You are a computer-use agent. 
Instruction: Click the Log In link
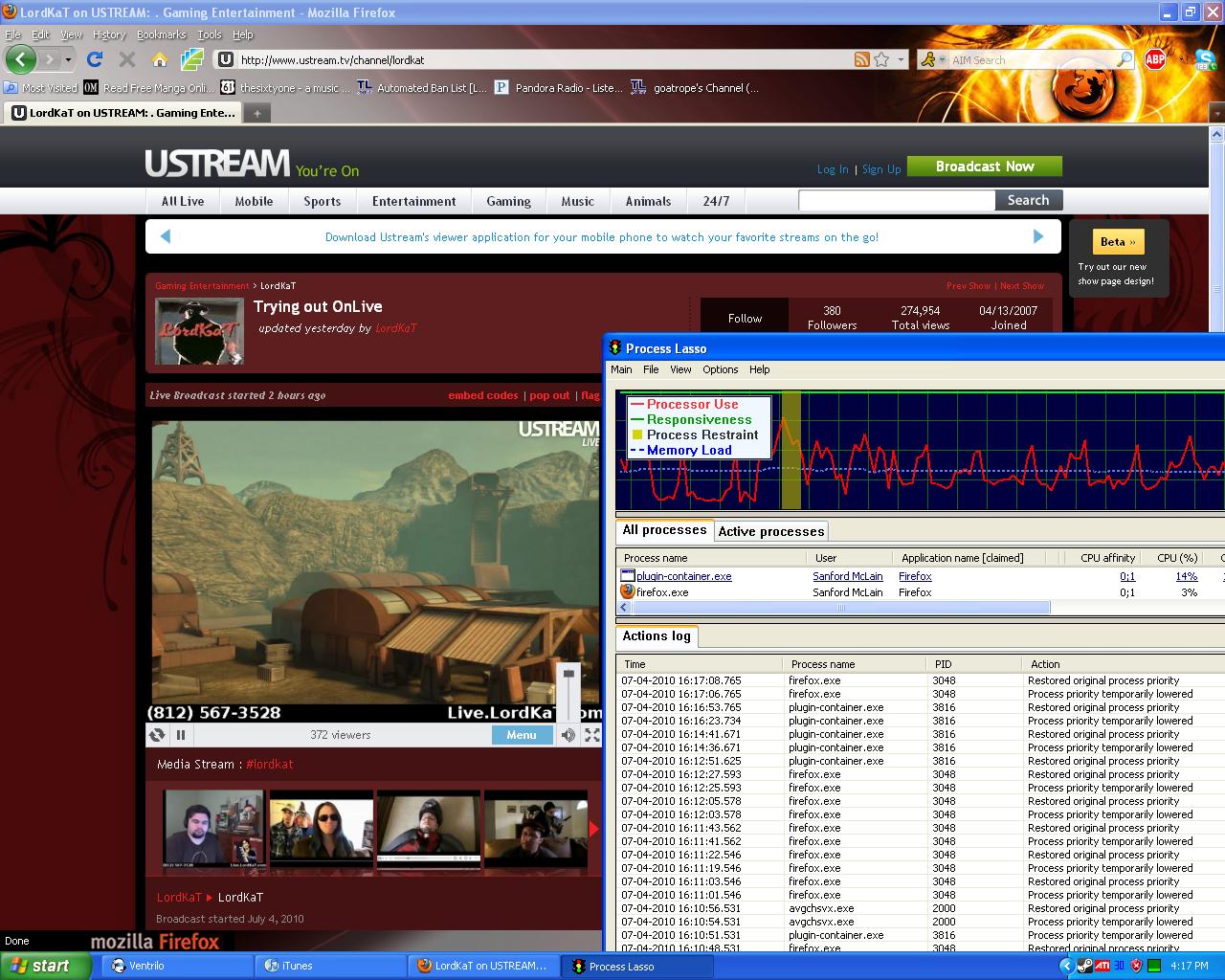click(x=833, y=169)
